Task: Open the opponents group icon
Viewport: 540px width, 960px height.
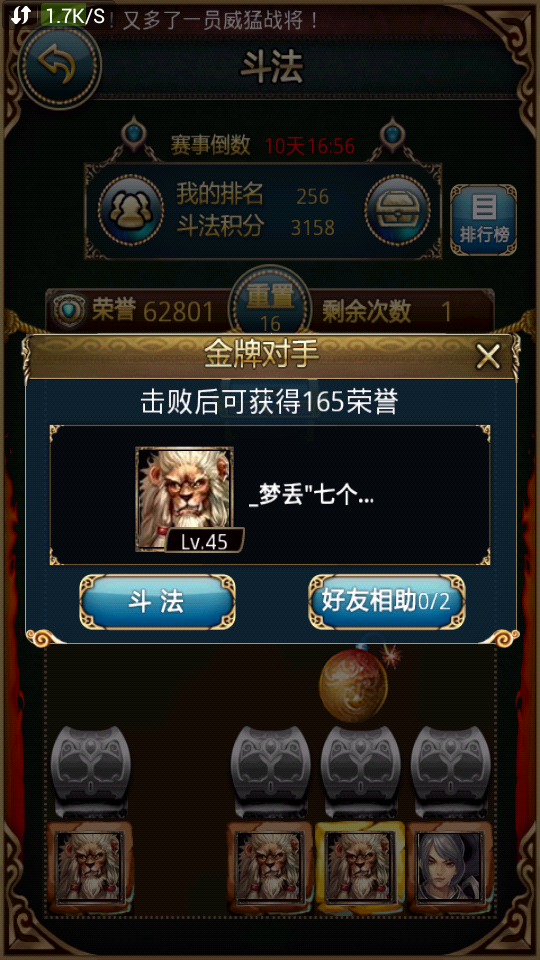Action: 131,210
